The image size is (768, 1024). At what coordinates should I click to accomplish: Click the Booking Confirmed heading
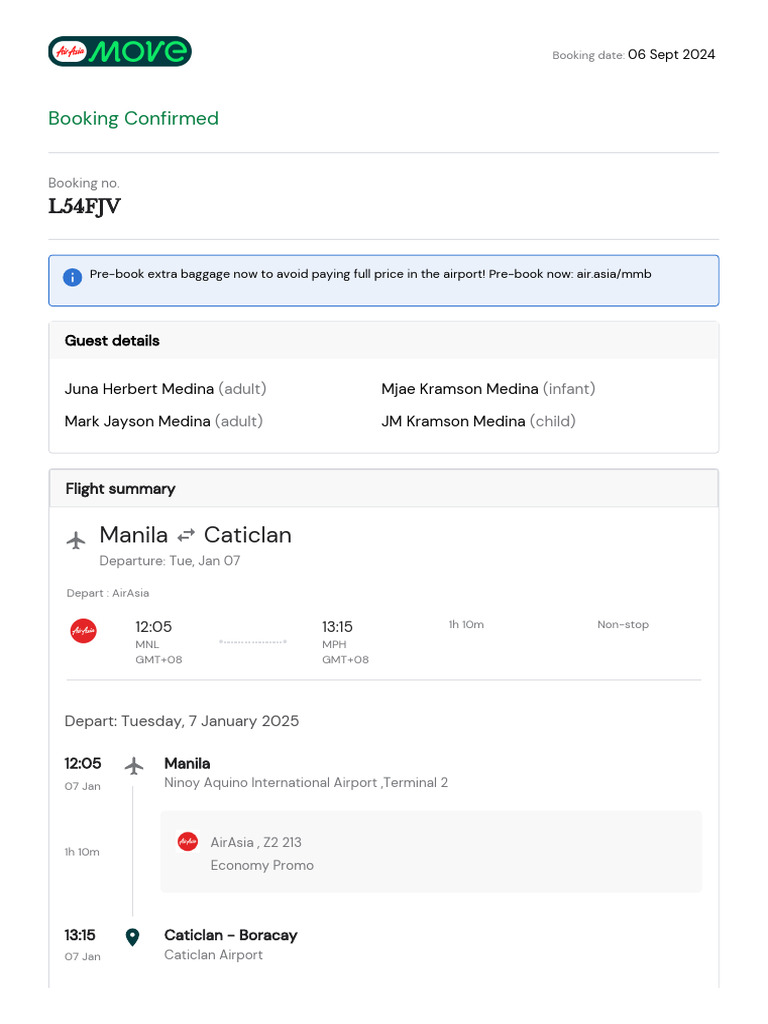point(133,118)
